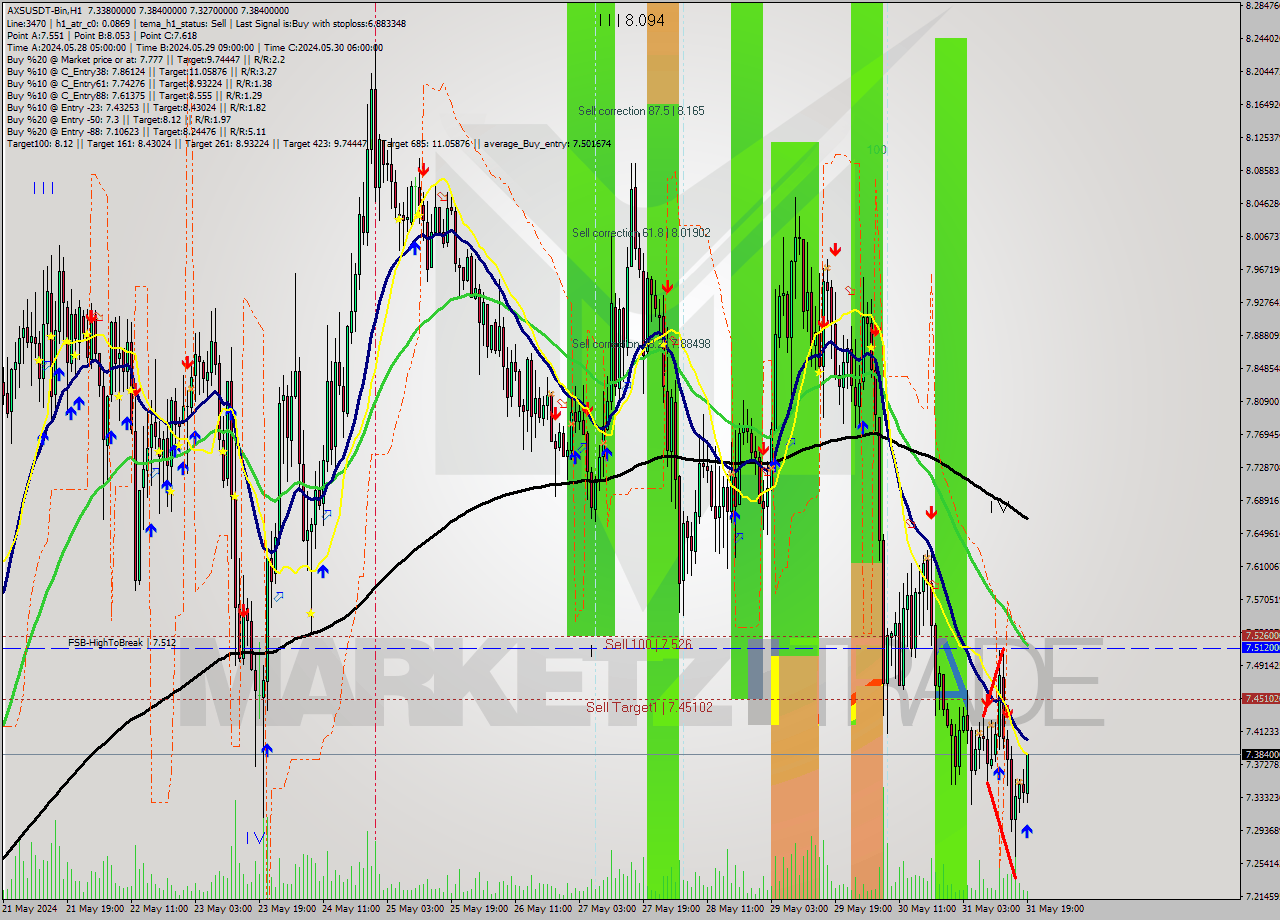Click the 'I I I 8.094' wave label
Screen dimensions: 1280x920
click(x=631, y=19)
